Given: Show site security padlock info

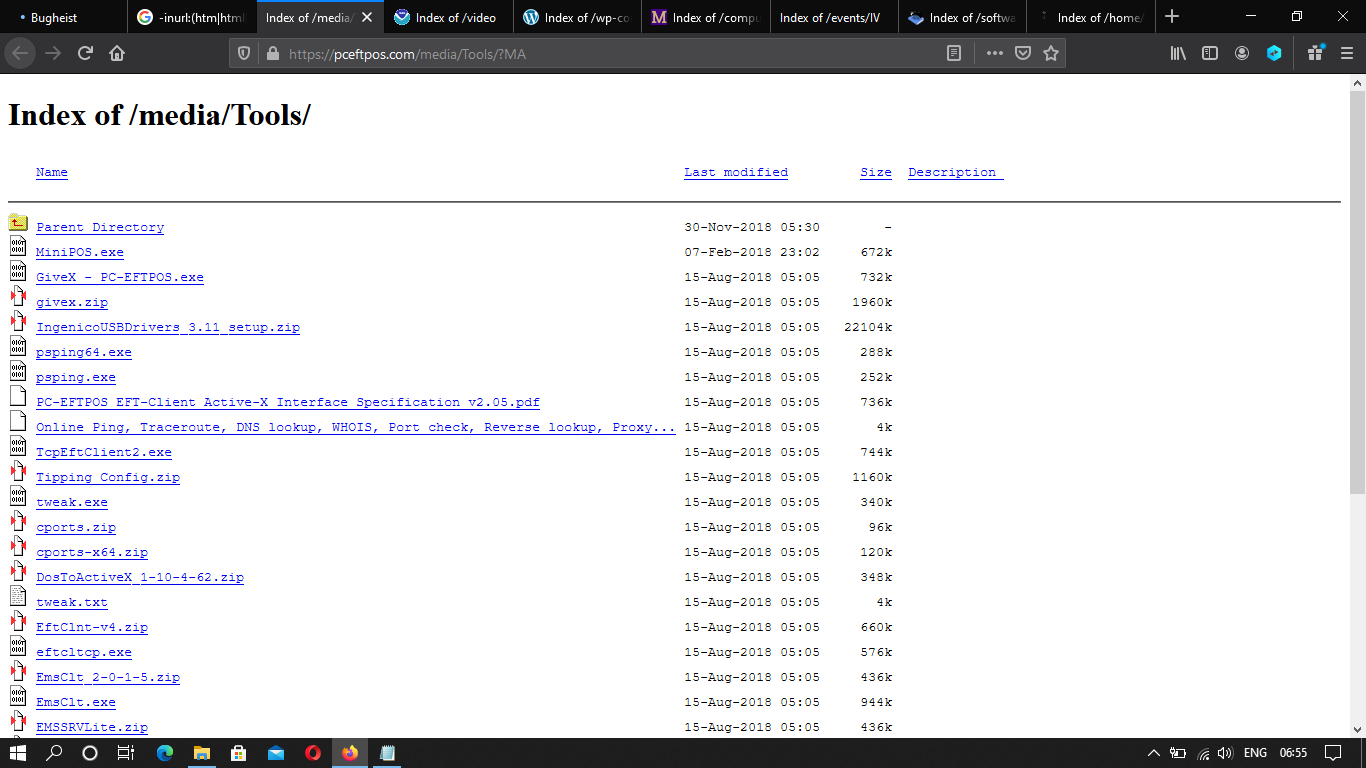Looking at the screenshot, I should pyautogui.click(x=272, y=54).
